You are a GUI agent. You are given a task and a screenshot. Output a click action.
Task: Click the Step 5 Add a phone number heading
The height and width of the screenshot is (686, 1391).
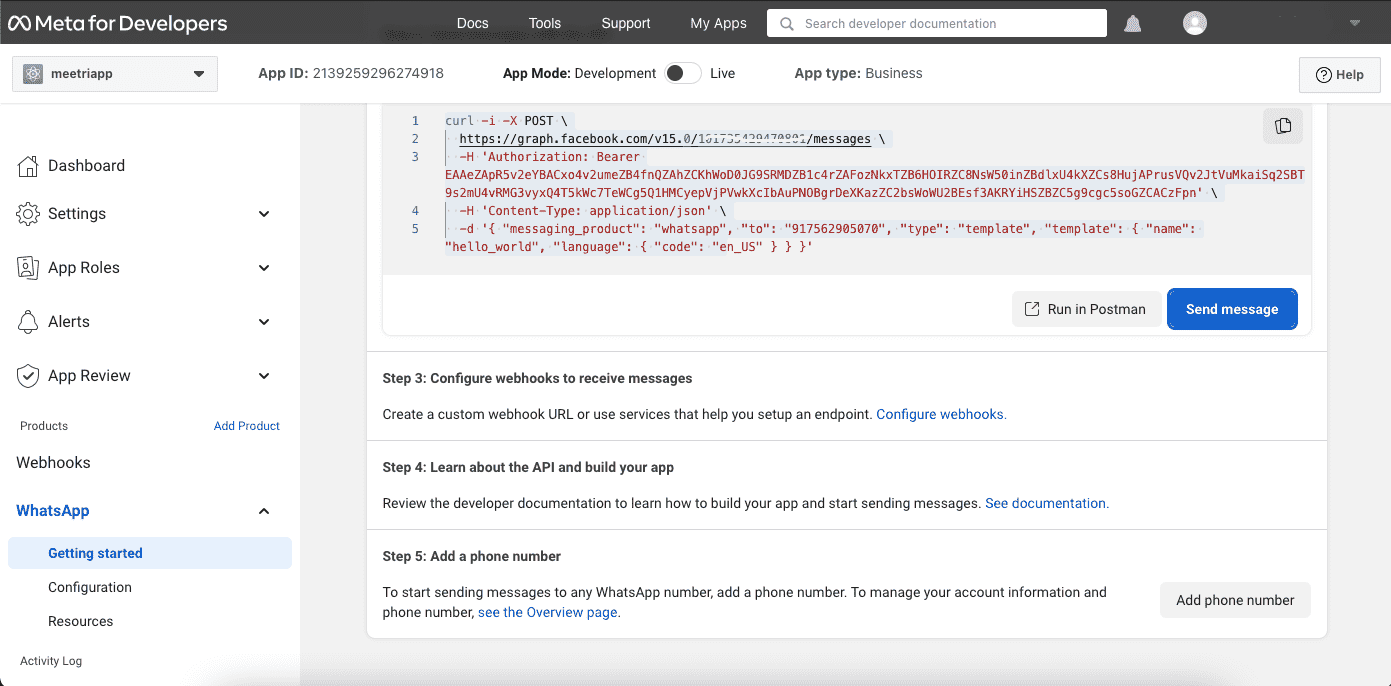pos(472,557)
